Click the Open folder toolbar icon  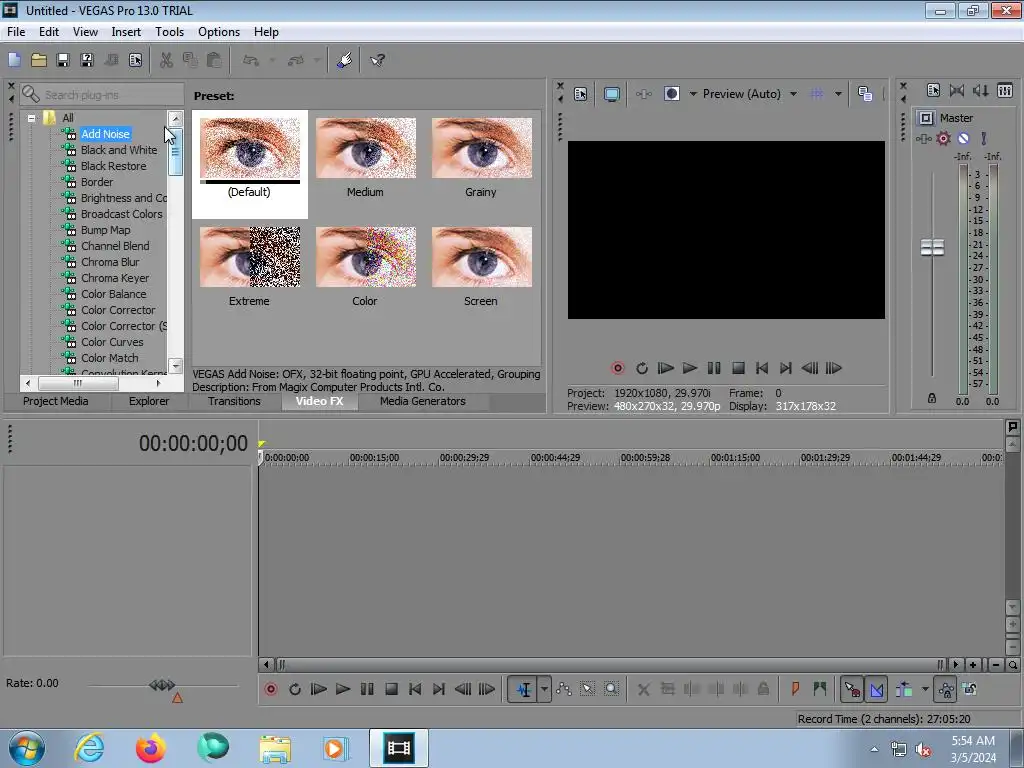(x=39, y=60)
